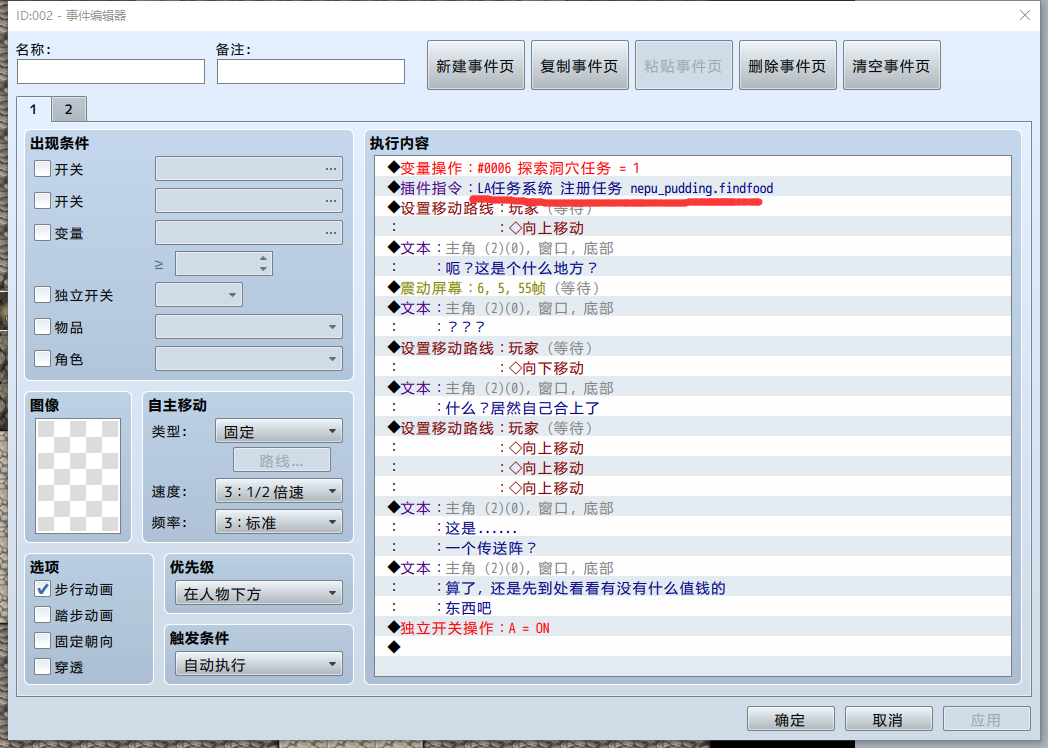This screenshot has width=1048, height=748.
Task: Enable the 物品 condition checkbox
Action: click(42, 327)
